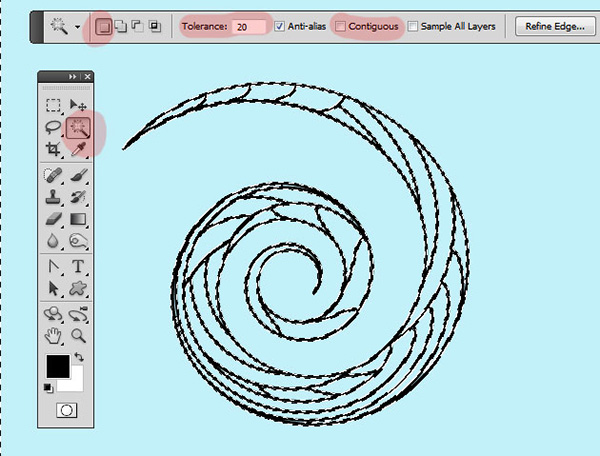Open the tool preset picker arrow
The image size is (600, 456).
click(78, 27)
